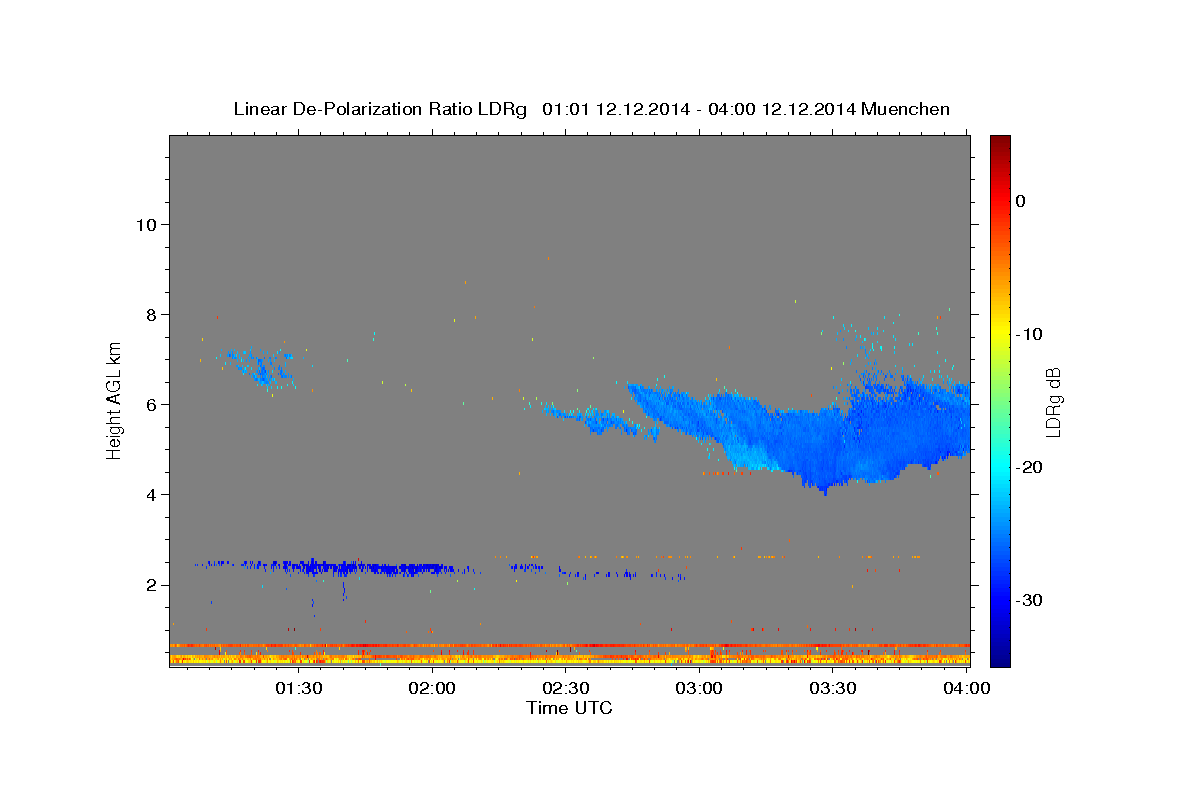Screen dimensions: 1200x800
Task: Click the colorbar tick label -10
Action: pyautogui.click(x=1030, y=334)
